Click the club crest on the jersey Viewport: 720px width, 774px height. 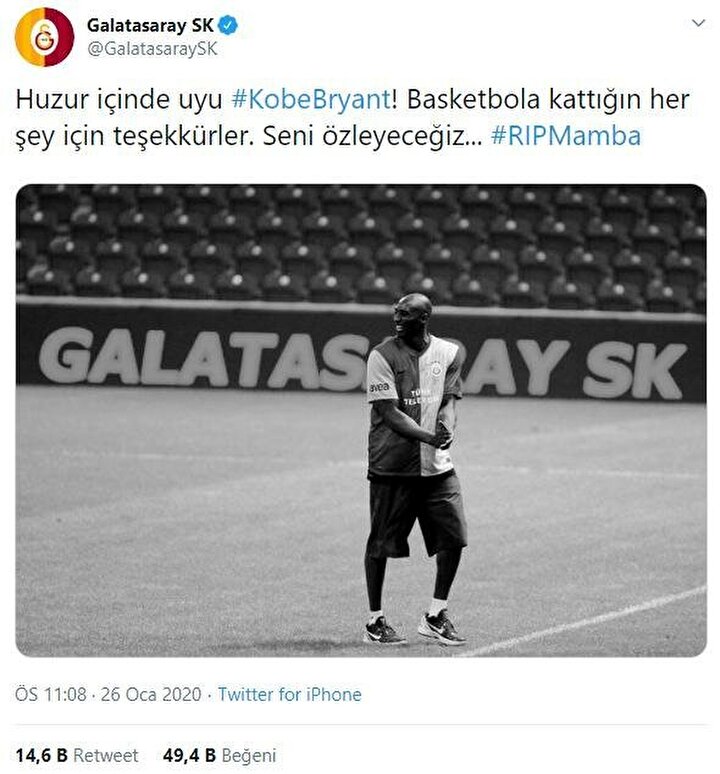pos(436,369)
